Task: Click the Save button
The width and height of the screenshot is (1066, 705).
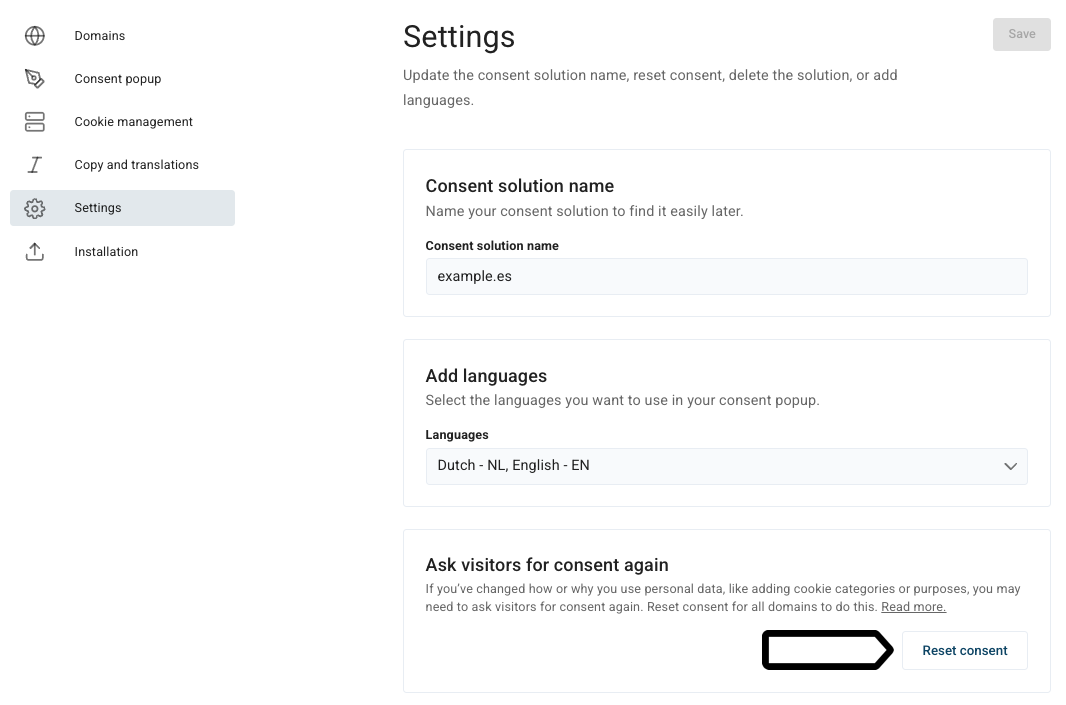Action: pyautogui.click(x=1021, y=33)
